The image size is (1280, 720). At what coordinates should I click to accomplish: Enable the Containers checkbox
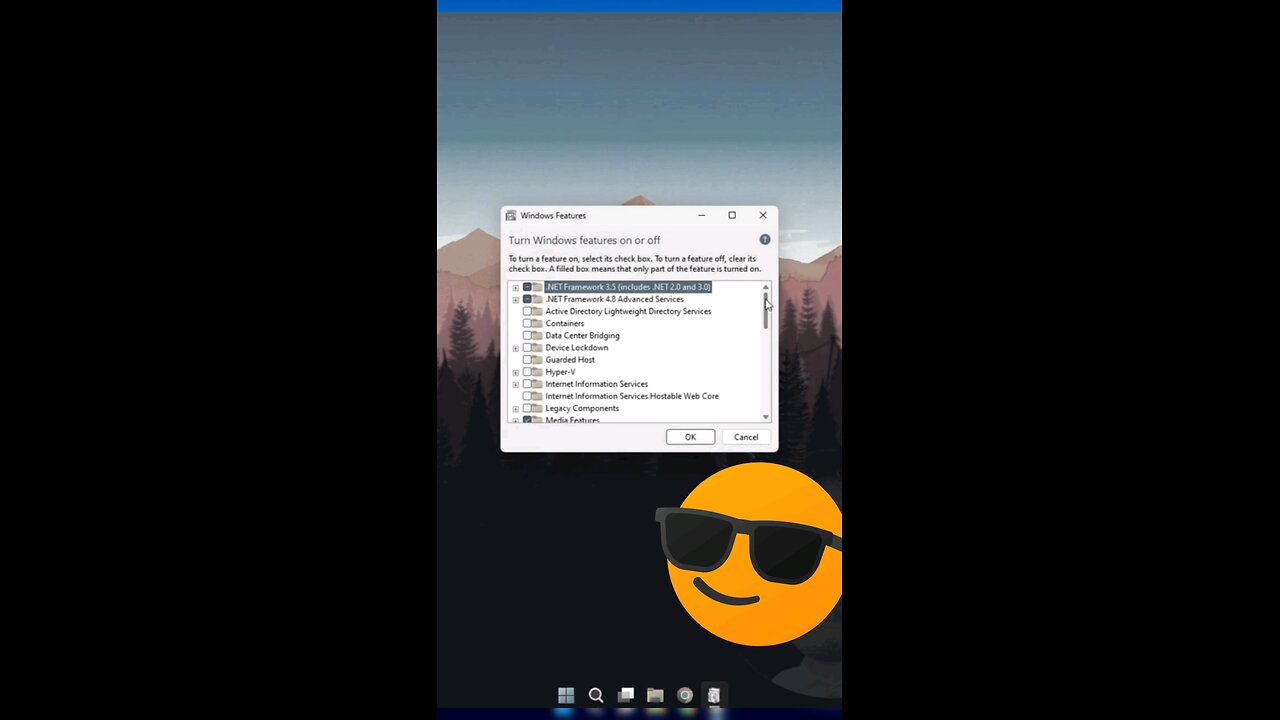click(527, 323)
